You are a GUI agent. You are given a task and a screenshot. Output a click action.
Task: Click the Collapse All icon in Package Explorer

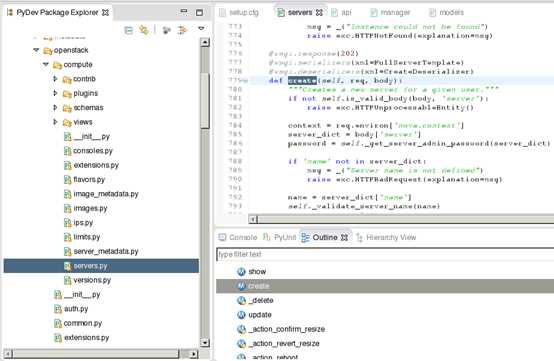pos(129,30)
